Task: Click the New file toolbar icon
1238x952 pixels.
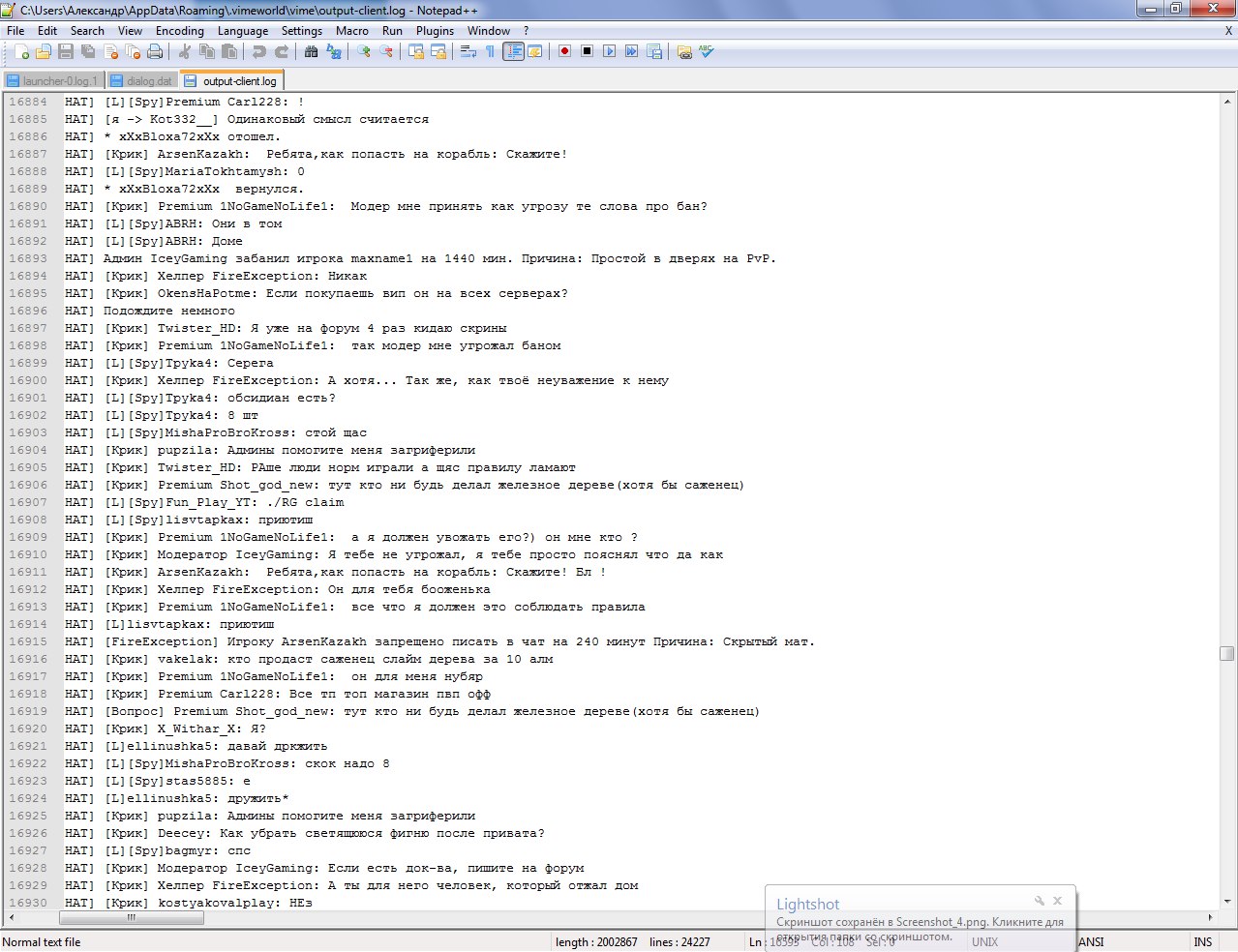Action: (x=21, y=51)
